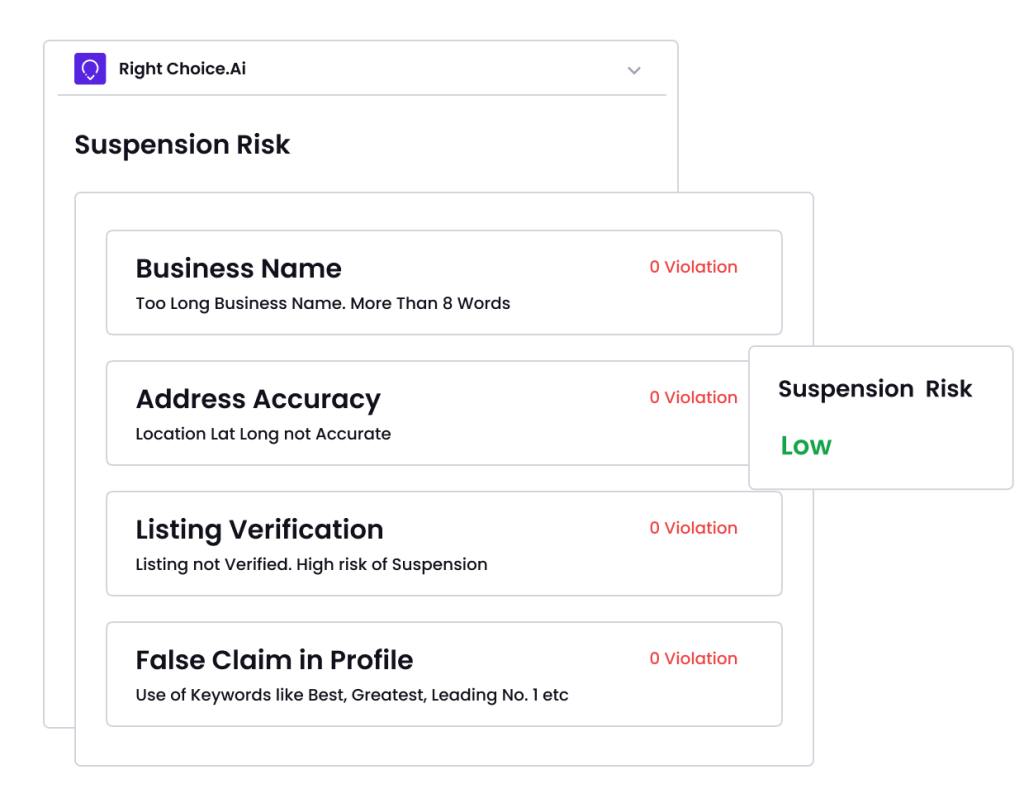This screenshot has width=1024, height=803.
Task: Click 0 Violation next to Address Accuracy
Action: pyautogui.click(x=694, y=398)
